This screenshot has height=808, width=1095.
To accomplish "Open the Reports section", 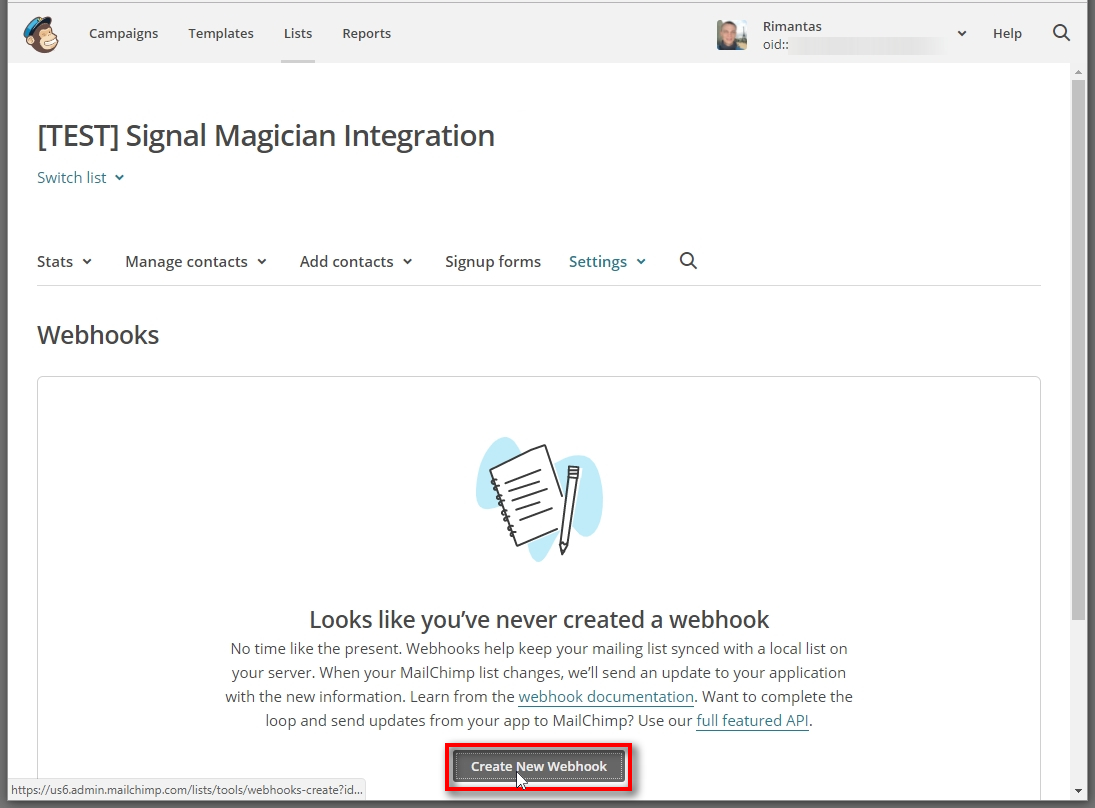I will point(366,34).
